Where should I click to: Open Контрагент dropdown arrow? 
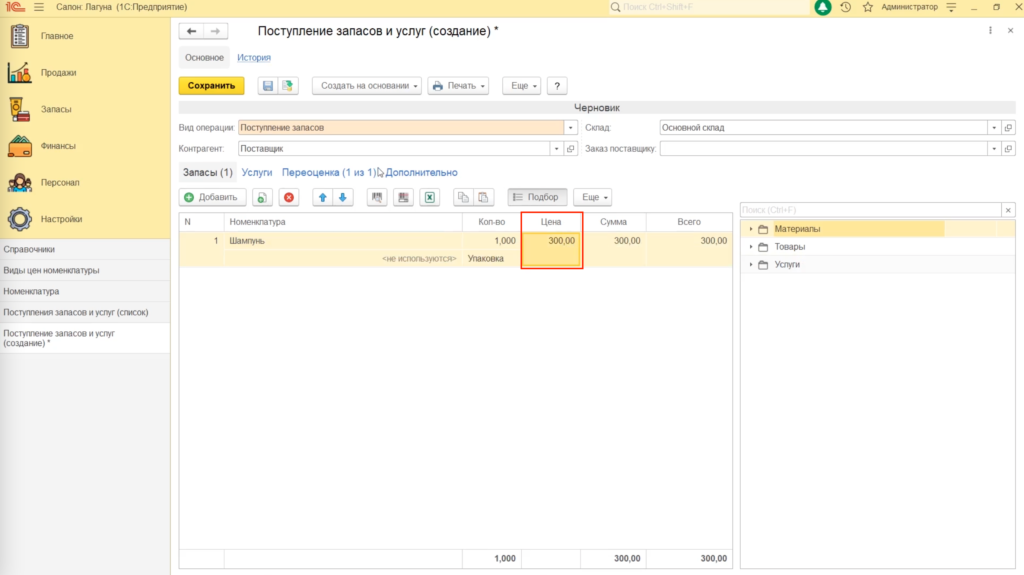(556, 149)
